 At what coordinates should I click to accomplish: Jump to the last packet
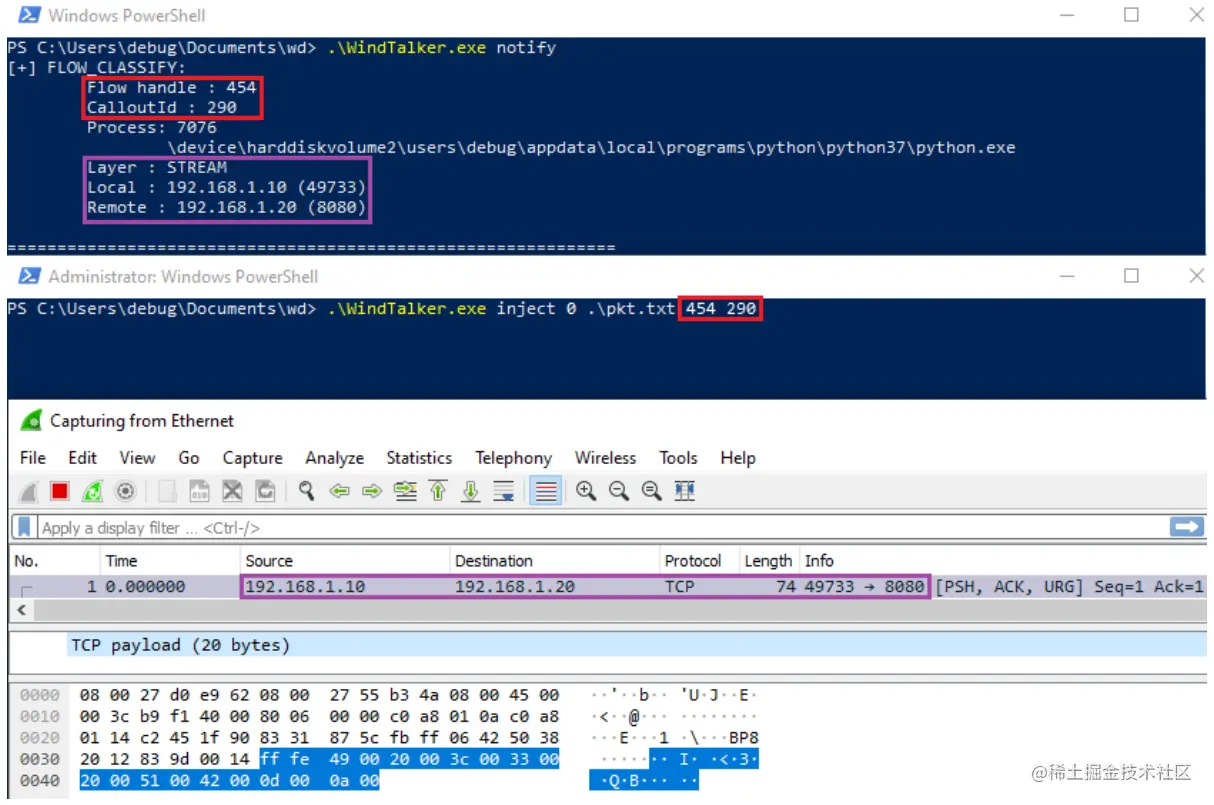tap(471, 491)
